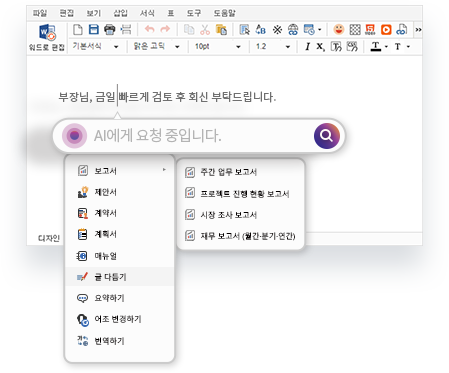
Task: Paste from clipboard icon
Action: pyautogui.click(x=221, y=30)
